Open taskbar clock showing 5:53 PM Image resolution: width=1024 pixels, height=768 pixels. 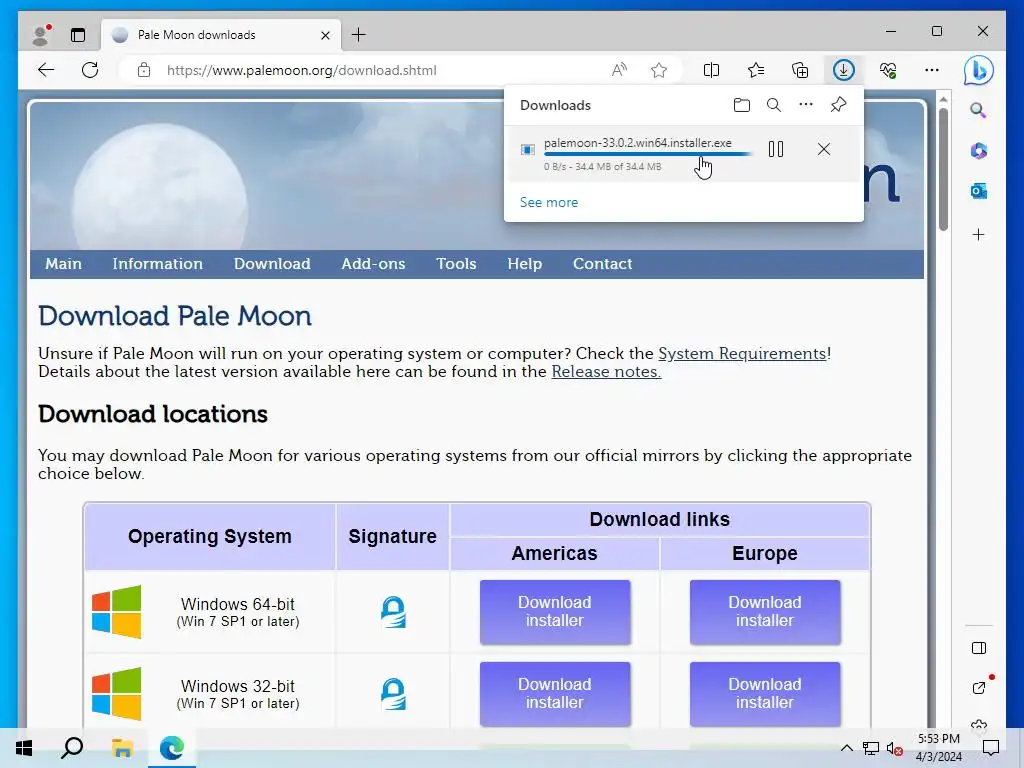pyautogui.click(x=938, y=748)
